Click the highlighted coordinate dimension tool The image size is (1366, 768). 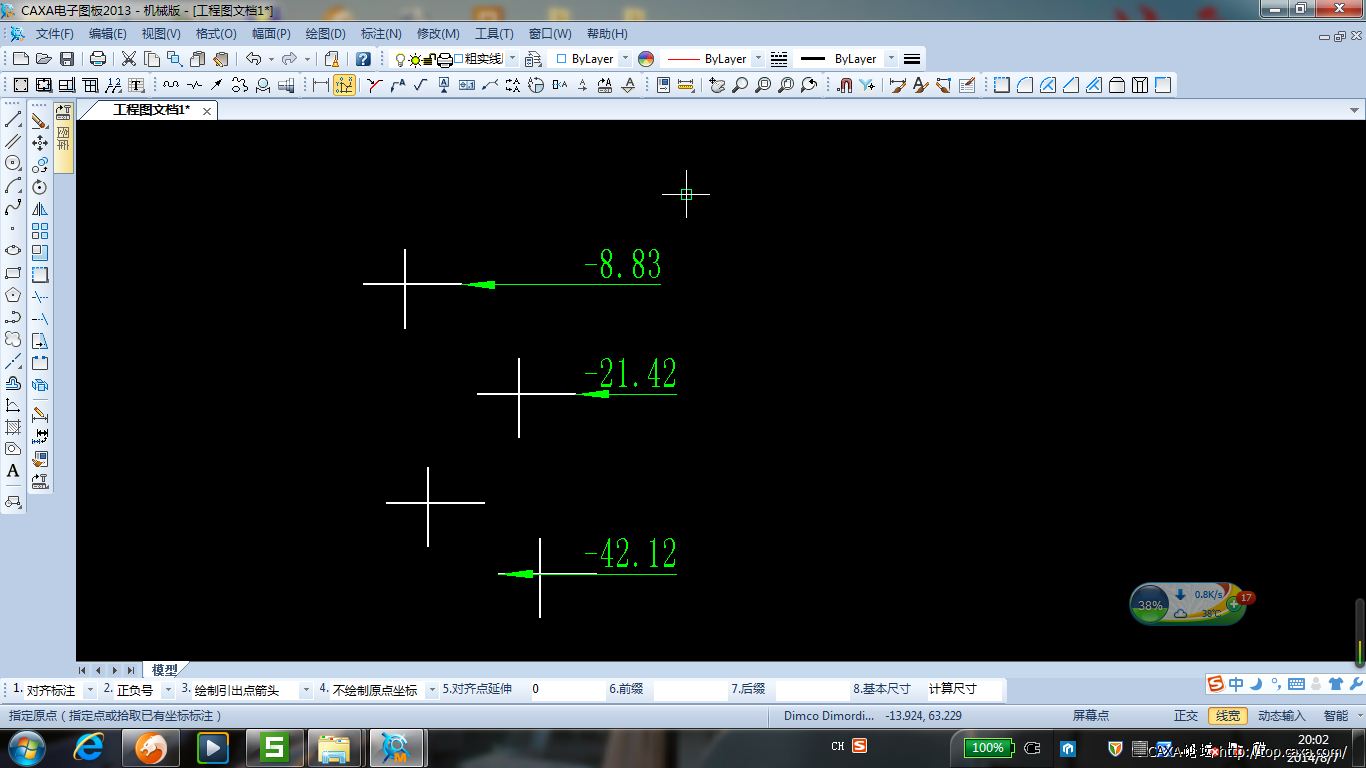click(344, 85)
